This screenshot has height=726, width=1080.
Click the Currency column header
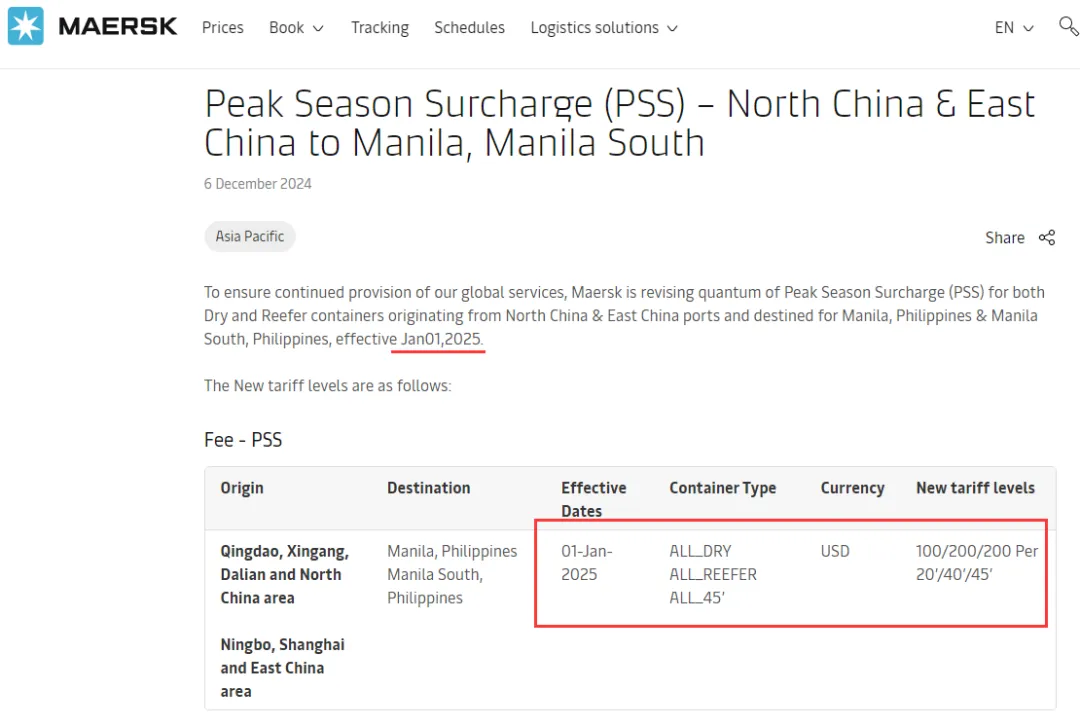[x=852, y=488]
